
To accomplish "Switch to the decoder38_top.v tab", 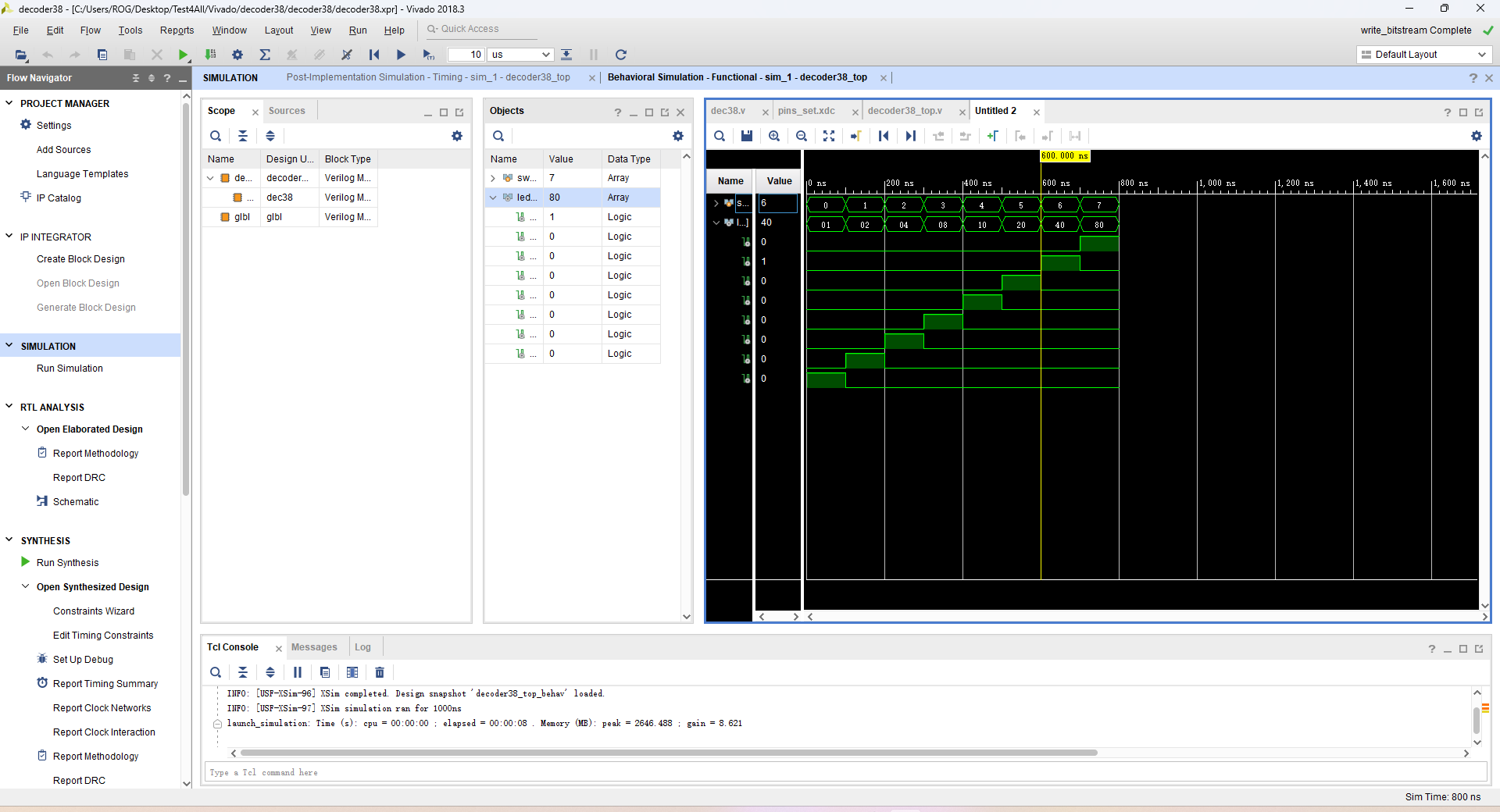I will coord(905,111).
